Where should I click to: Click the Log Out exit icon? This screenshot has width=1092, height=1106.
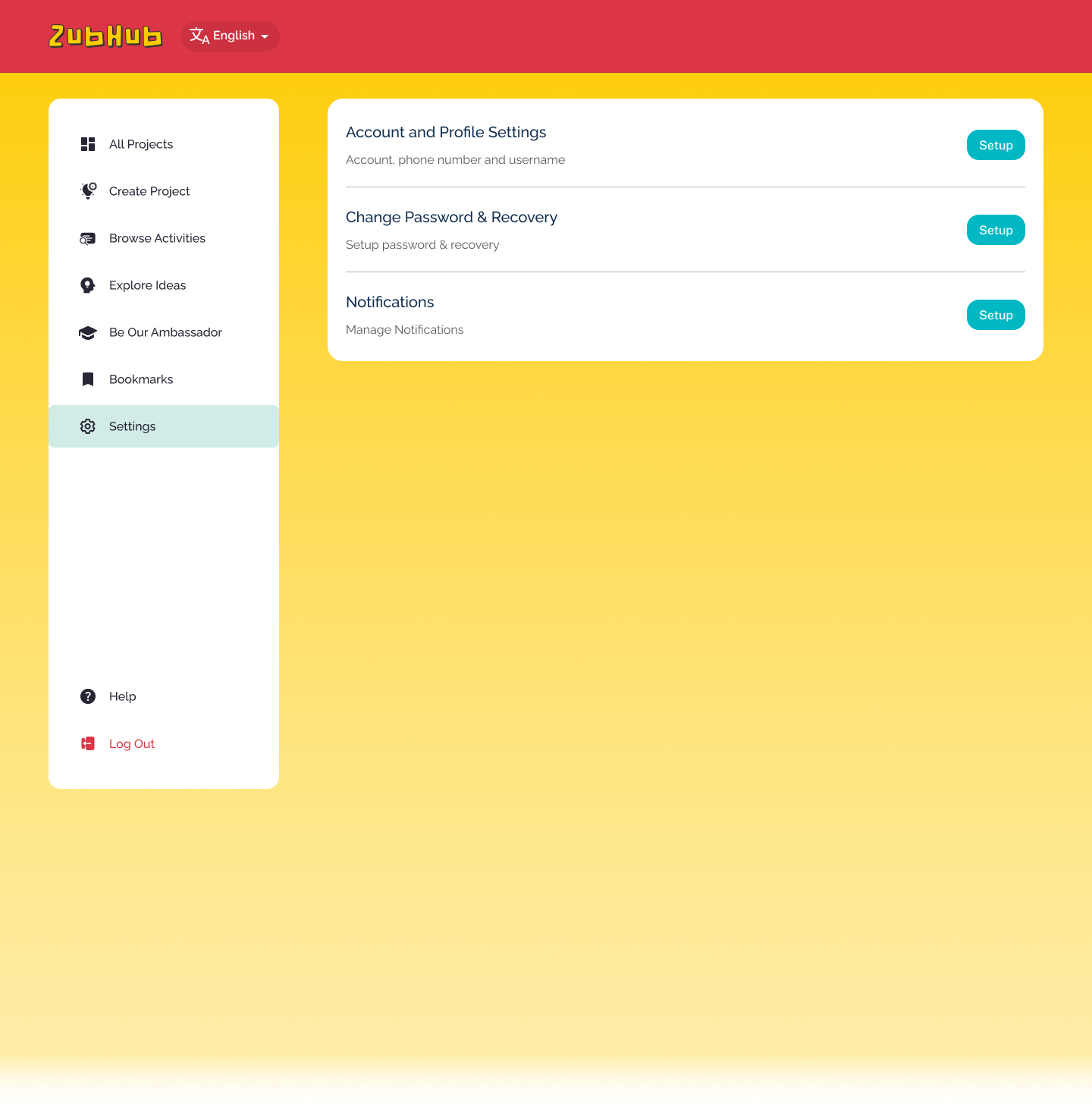pos(87,743)
